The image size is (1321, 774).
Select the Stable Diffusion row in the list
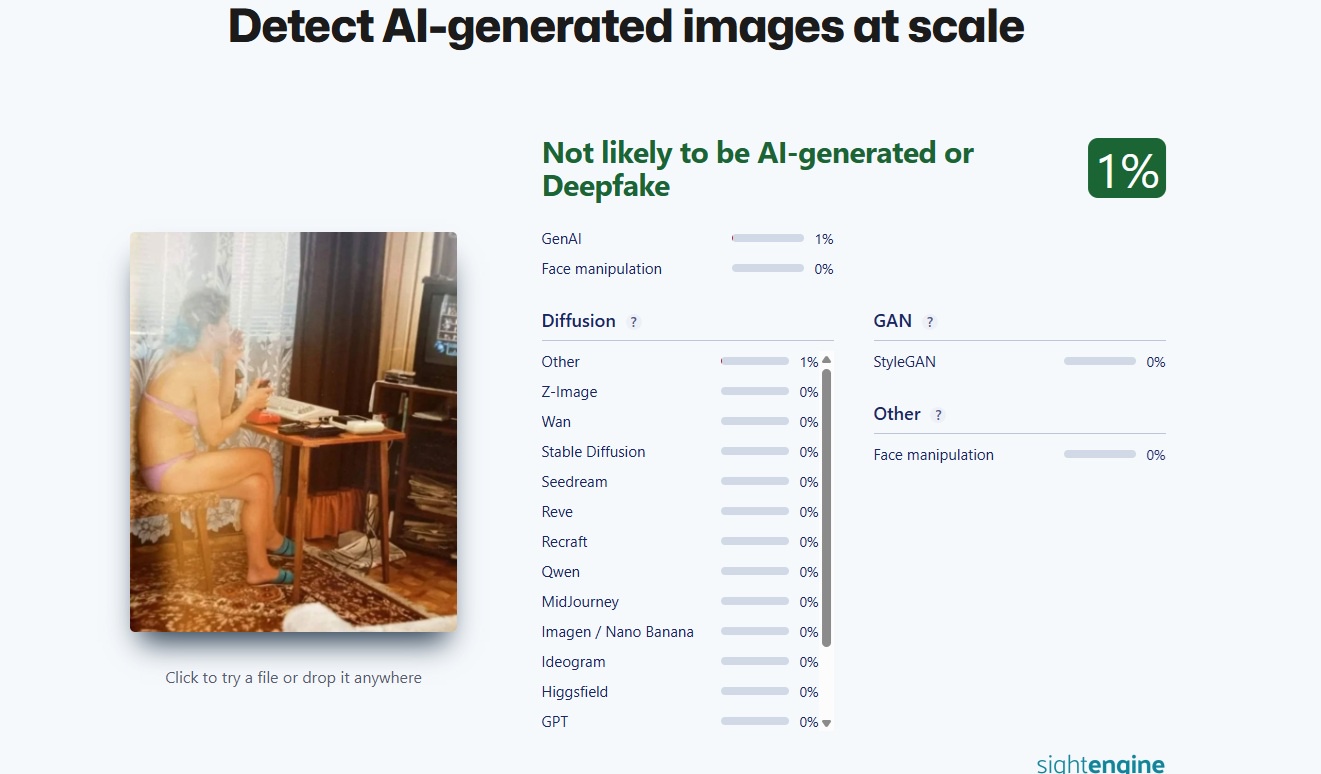click(x=593, y=452)
